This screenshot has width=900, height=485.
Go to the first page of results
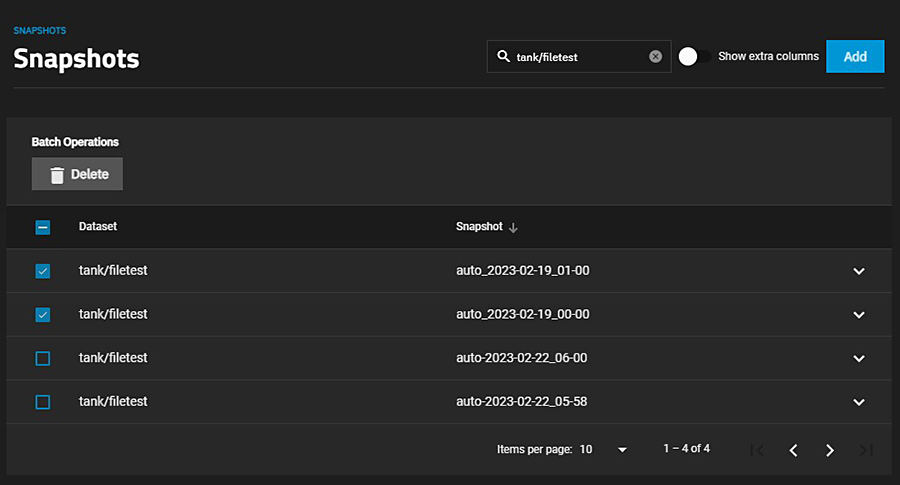click(757, 450)
